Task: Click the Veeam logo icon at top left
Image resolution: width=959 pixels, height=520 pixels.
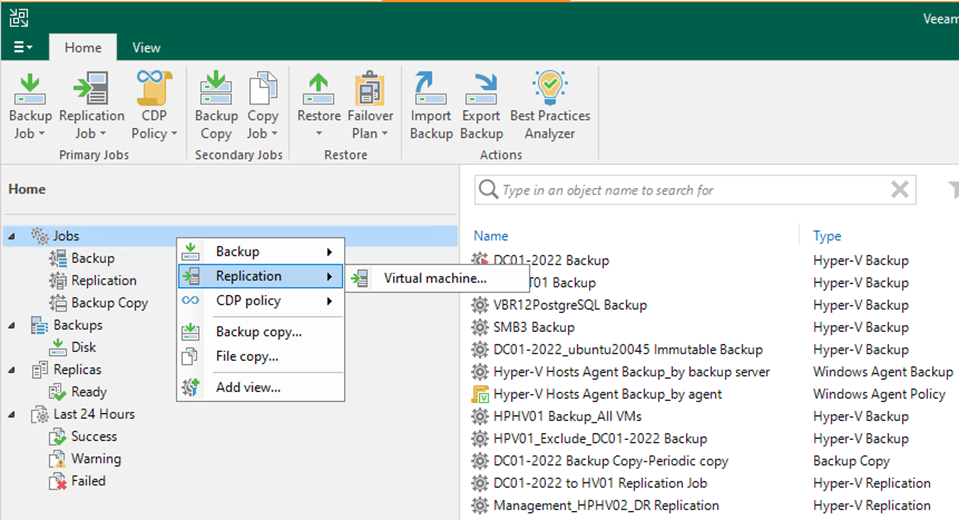Action: 18,18
